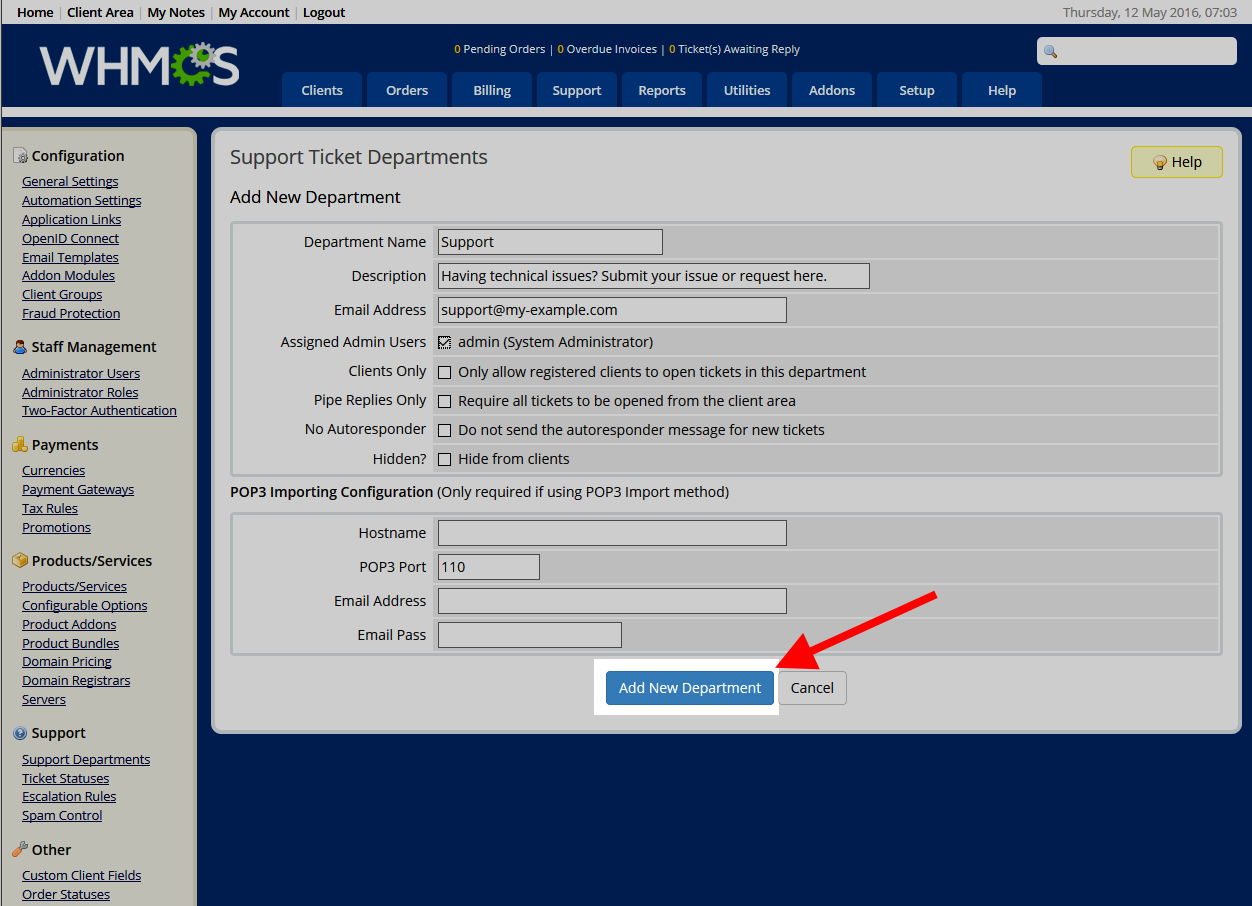Open the Utilities menu tab
The width and height of the screenshot is (1252, 906).
pyautogui.click(x=747, y=90)
